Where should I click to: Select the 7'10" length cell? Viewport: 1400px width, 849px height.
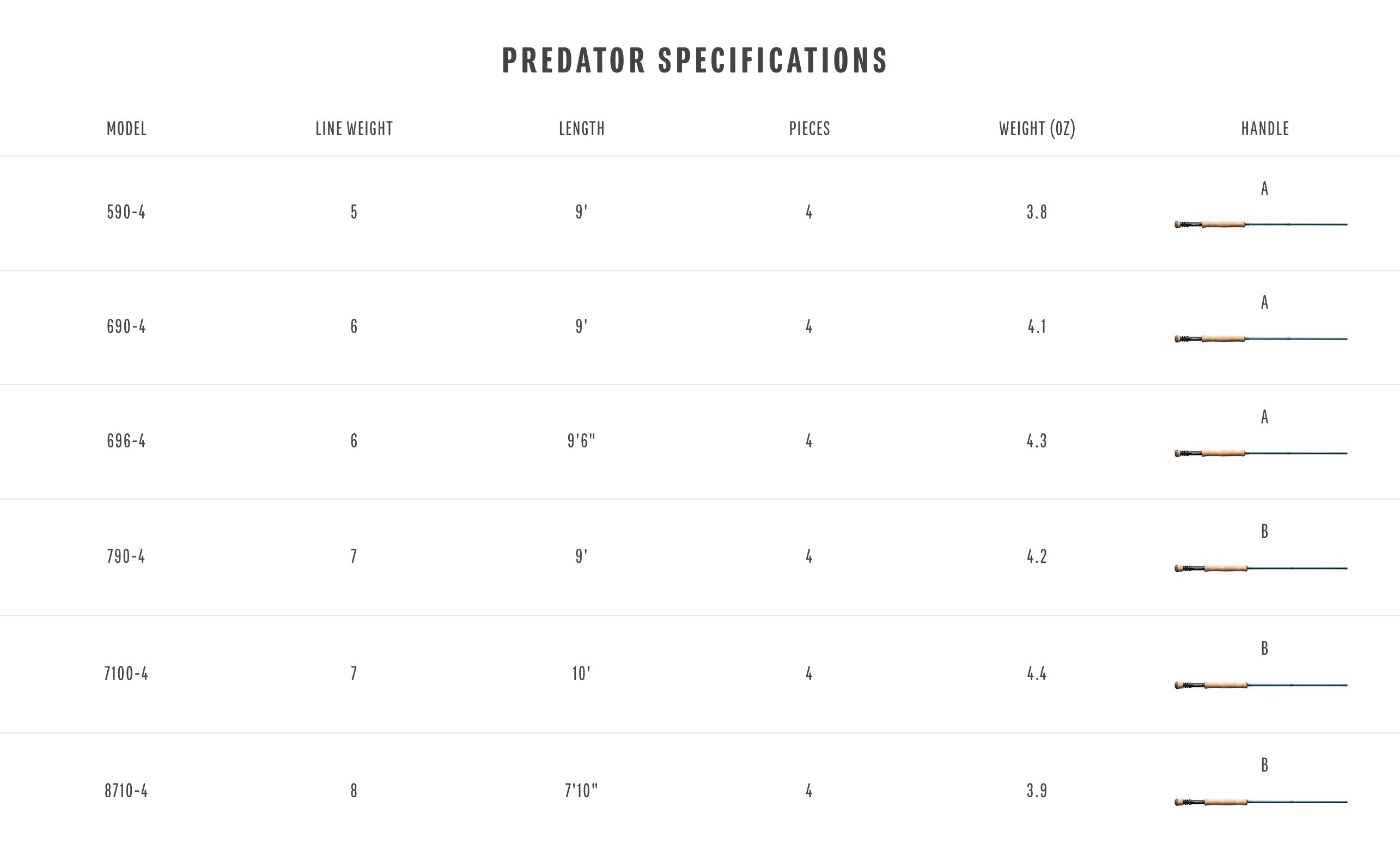[x=581, y=791]
